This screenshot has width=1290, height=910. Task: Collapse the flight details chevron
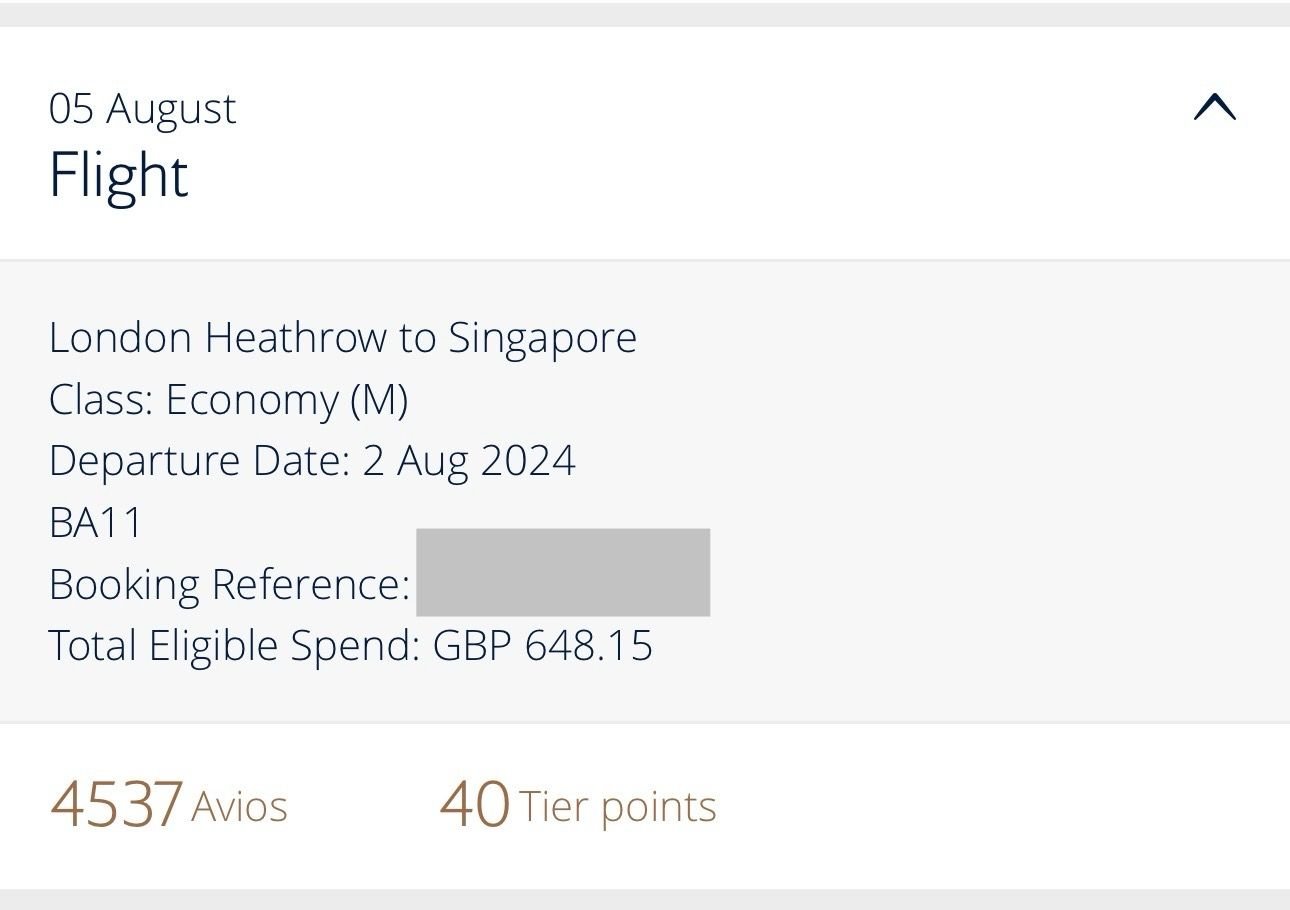click(x=1215, y=107)
